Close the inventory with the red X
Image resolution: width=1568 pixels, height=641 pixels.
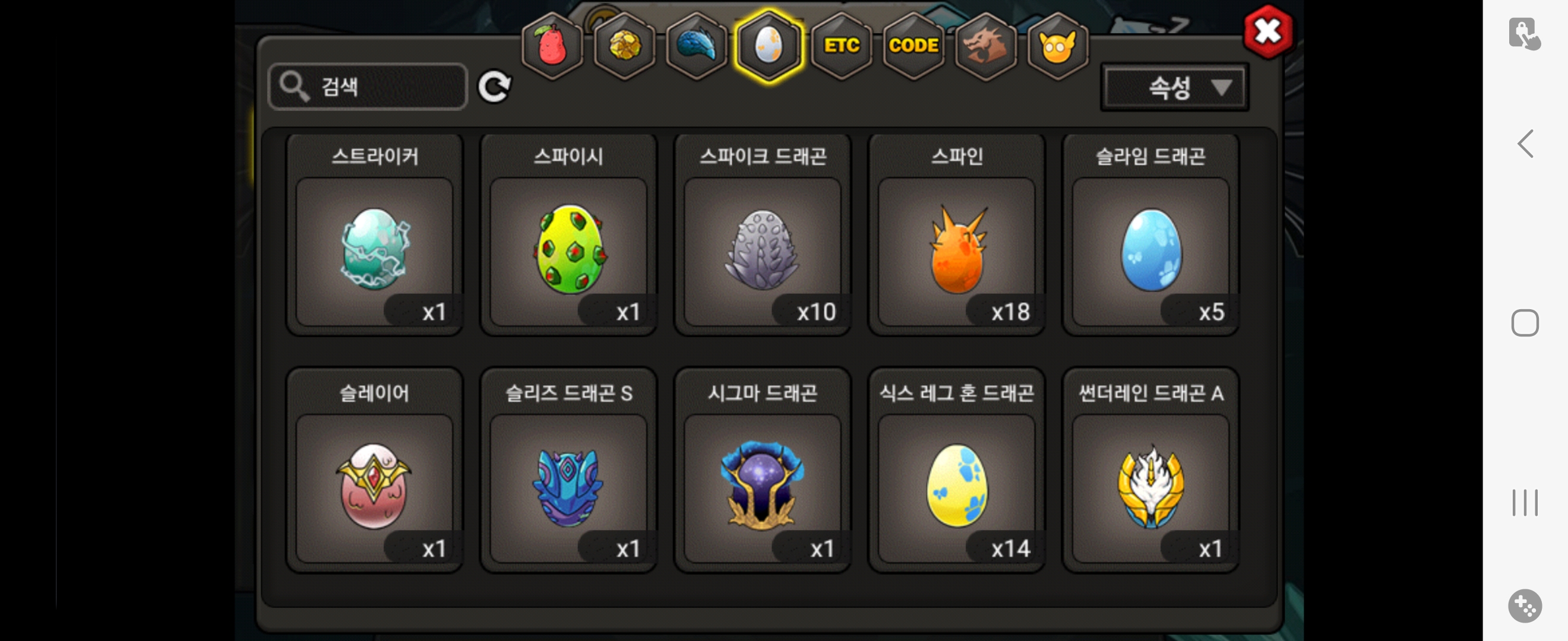(1268, 31)
